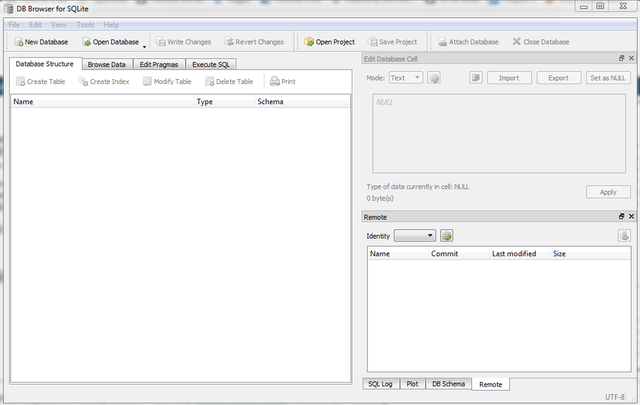Open the File menu
The image size is (640, 405).
coord(14,24)
